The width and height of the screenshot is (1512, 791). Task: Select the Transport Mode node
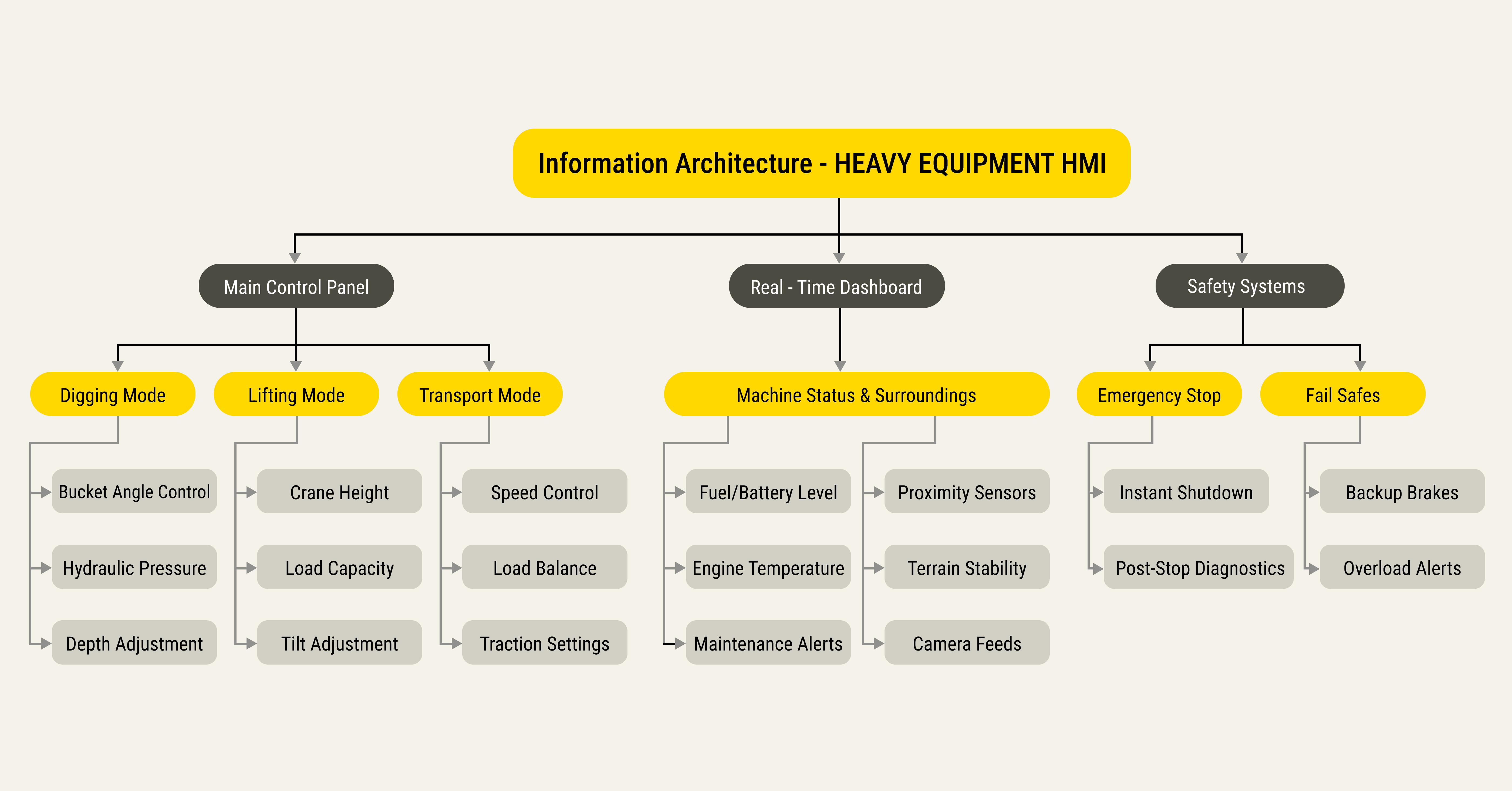click(480, 395)
